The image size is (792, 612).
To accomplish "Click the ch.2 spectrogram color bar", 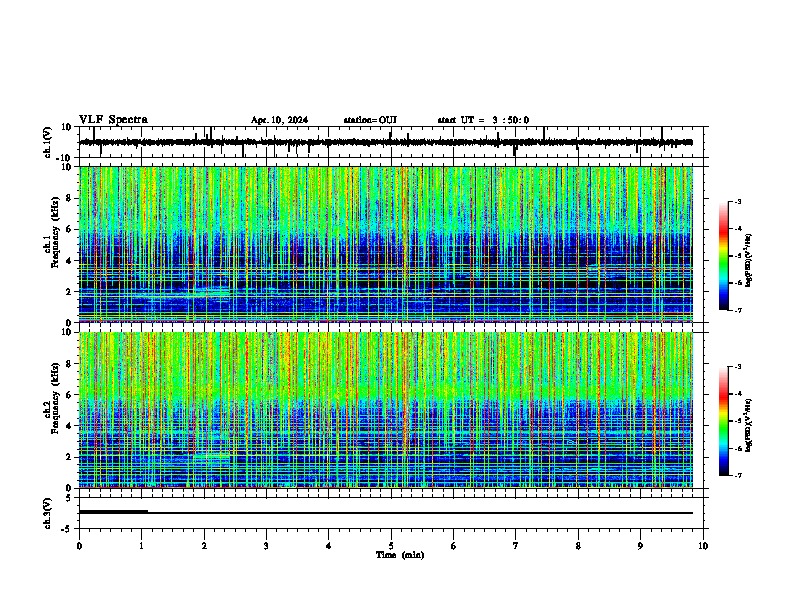I will click(x=724, y=421).
